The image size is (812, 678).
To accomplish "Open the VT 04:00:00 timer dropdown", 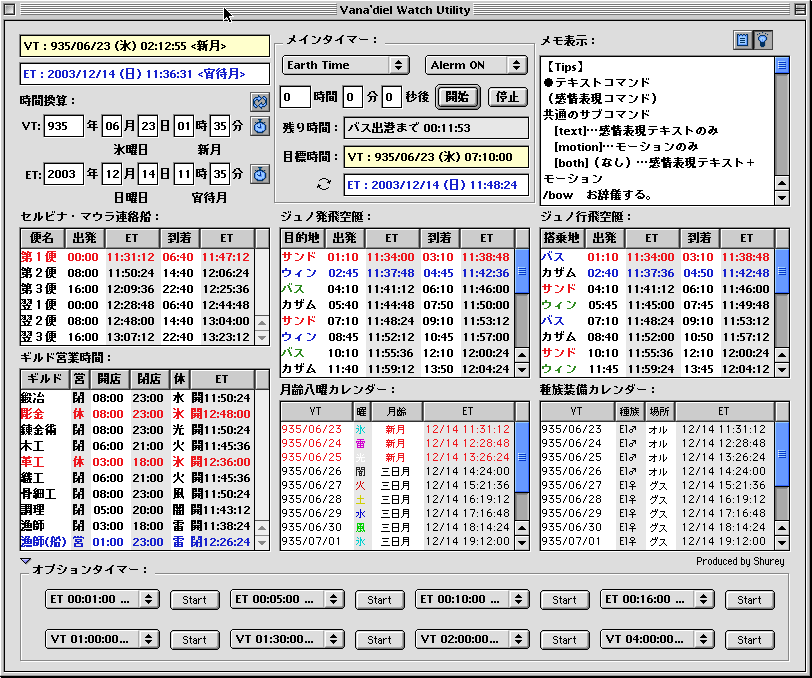I will 657,639.
